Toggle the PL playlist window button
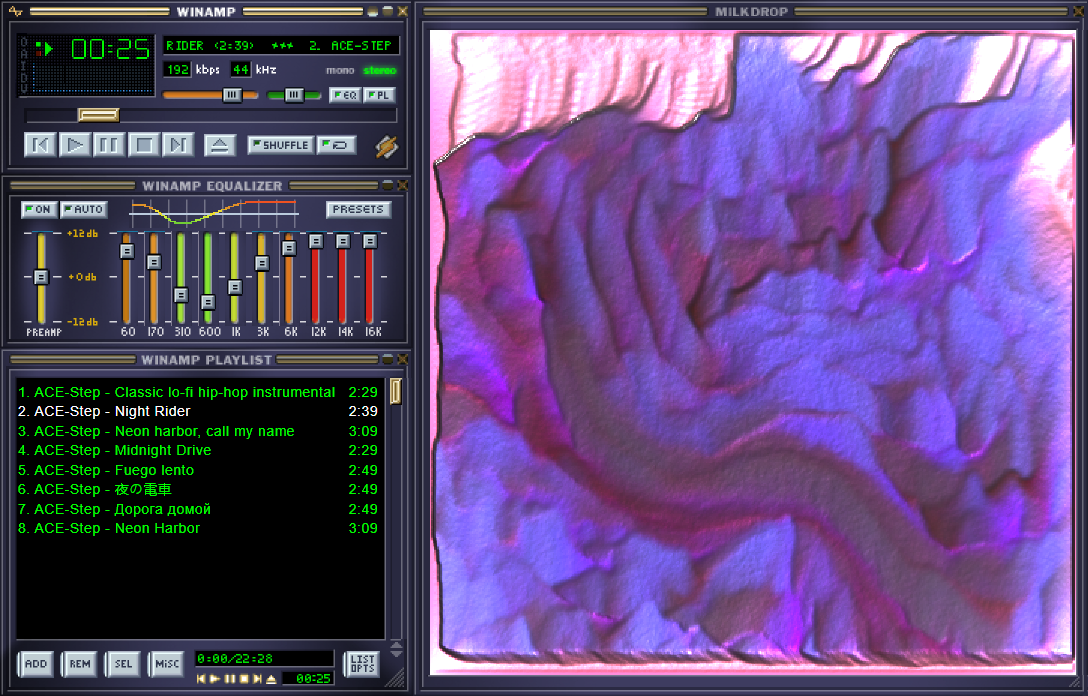 coord(379,95)
